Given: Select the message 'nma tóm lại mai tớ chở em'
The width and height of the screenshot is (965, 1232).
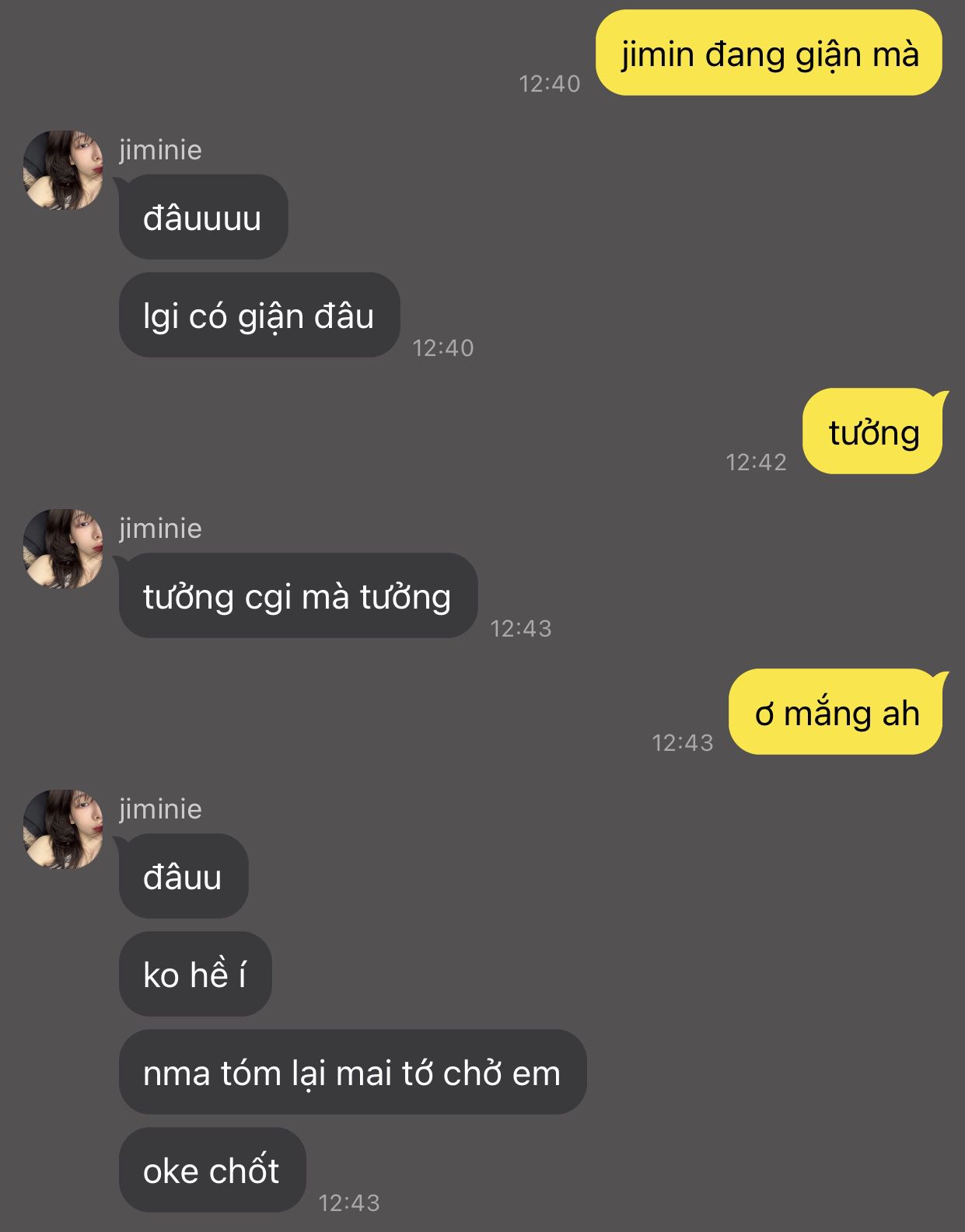Looking at the screenshot, I should click(352, 1072).
